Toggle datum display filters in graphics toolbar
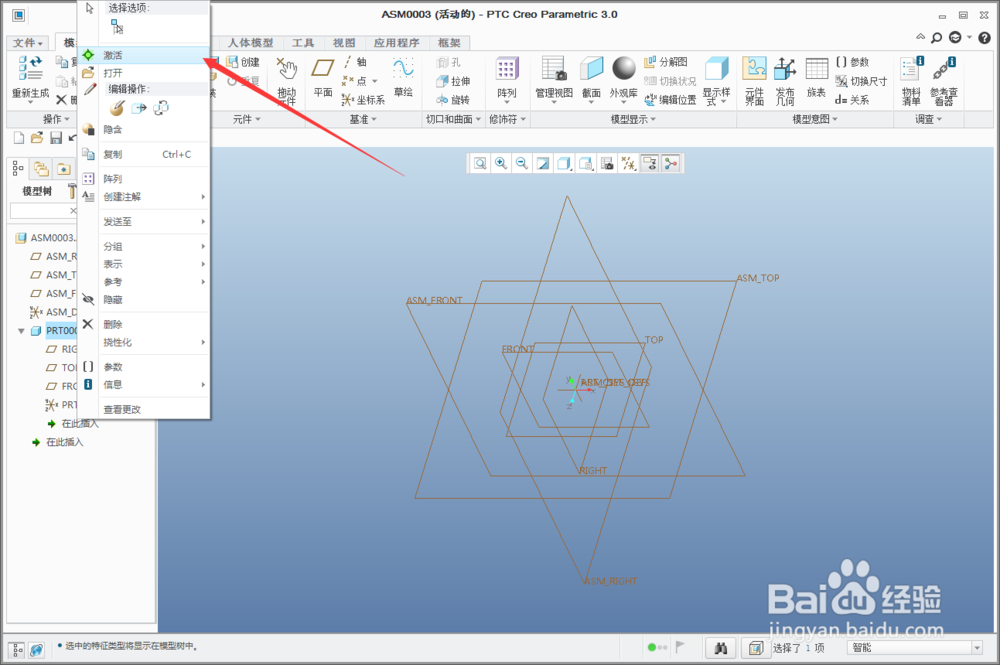Viewport: 1000px width, 665px height. click(628, 164)
